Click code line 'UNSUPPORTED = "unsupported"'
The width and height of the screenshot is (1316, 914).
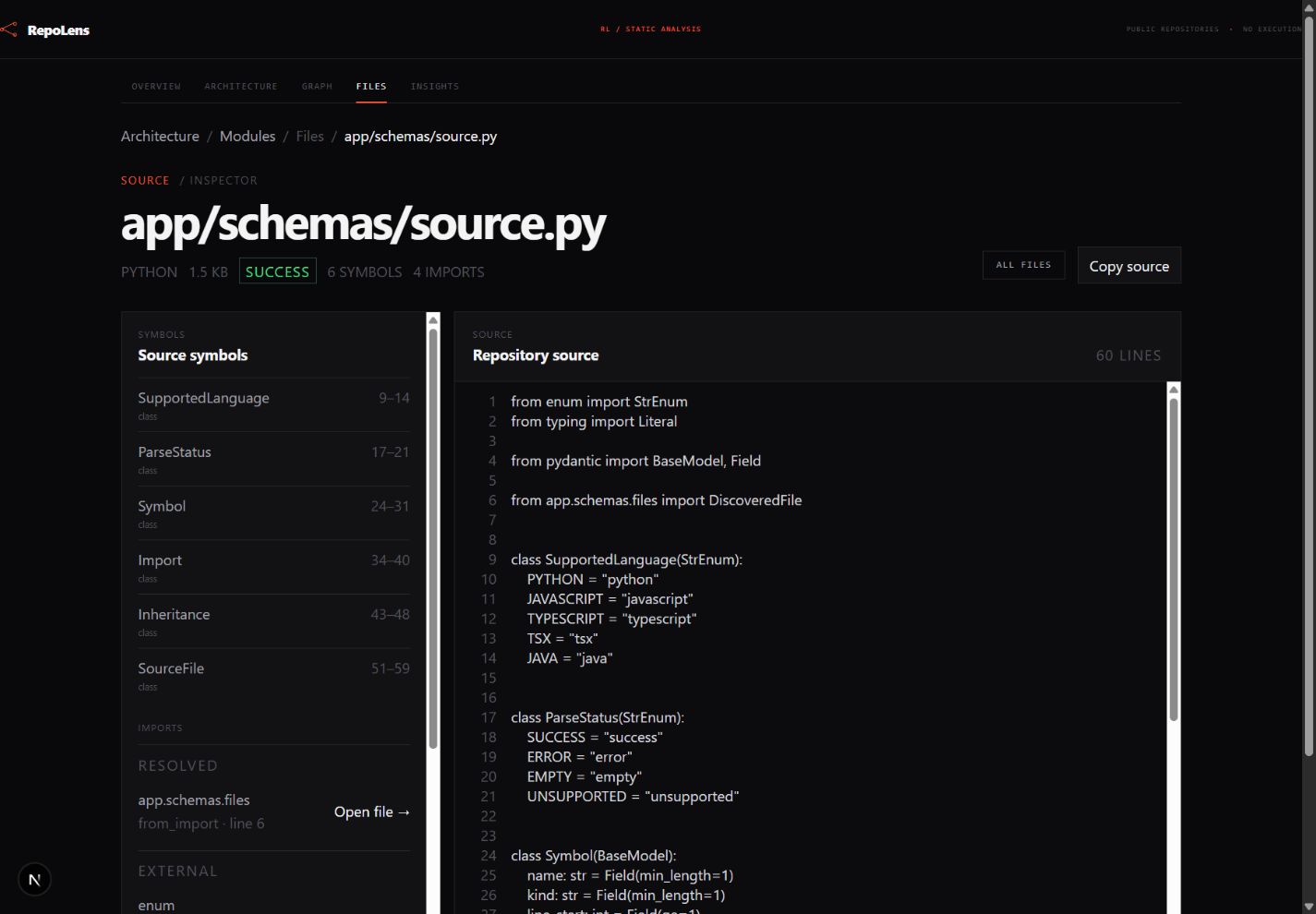(633, 796)
